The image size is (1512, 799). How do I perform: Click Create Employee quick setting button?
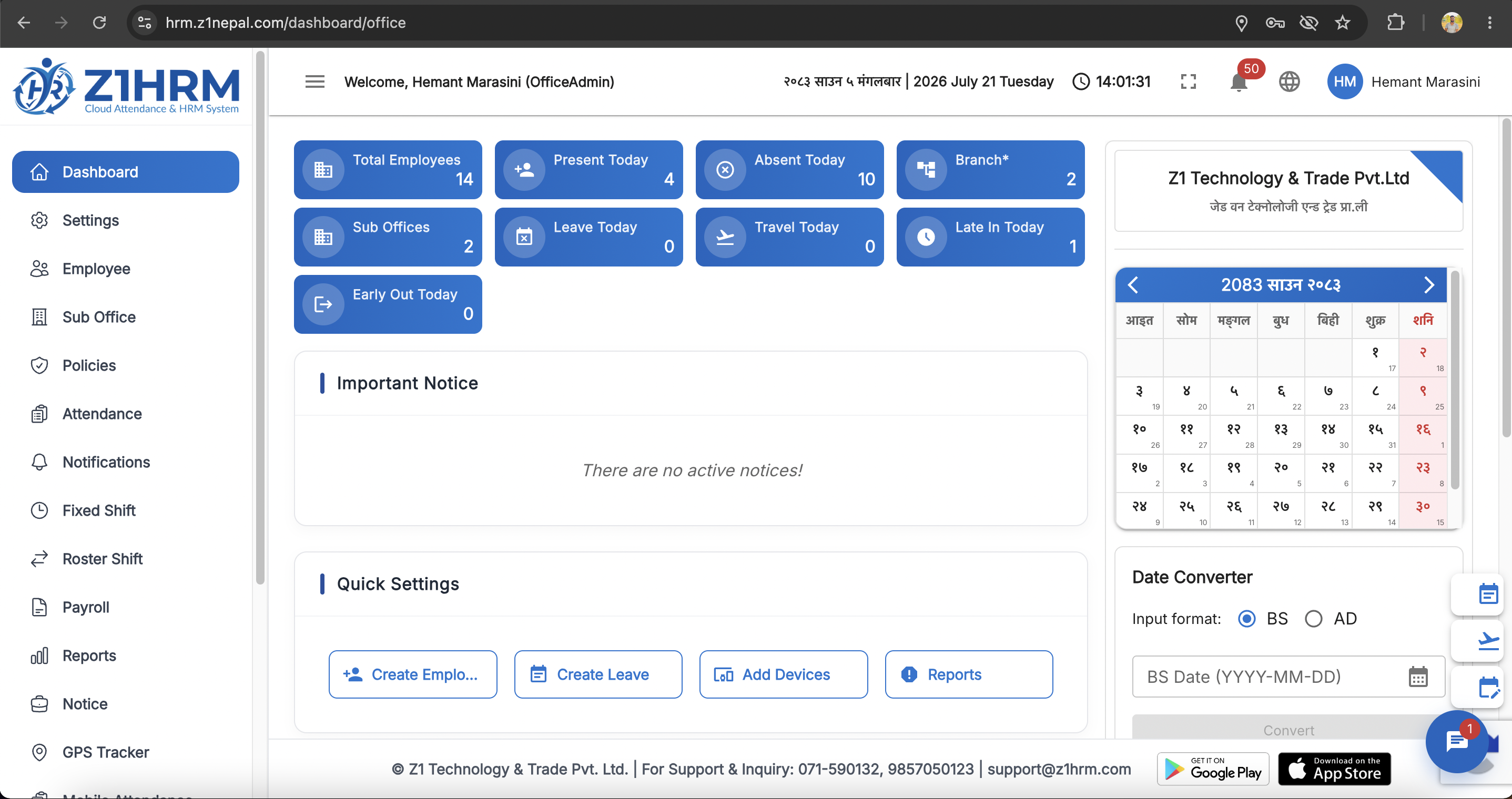click(413, 674)
